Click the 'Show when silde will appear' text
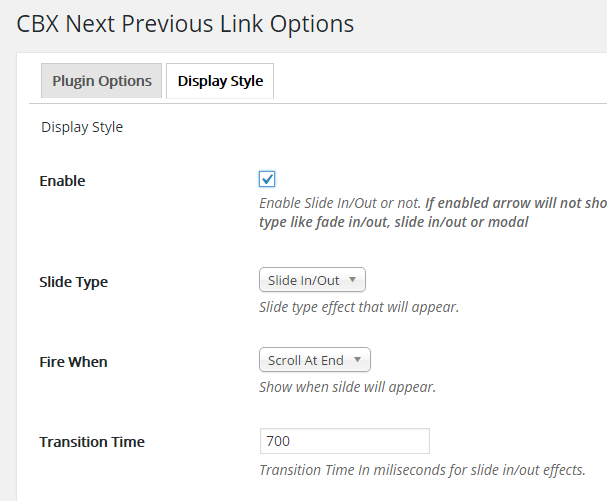 [347, 387]
